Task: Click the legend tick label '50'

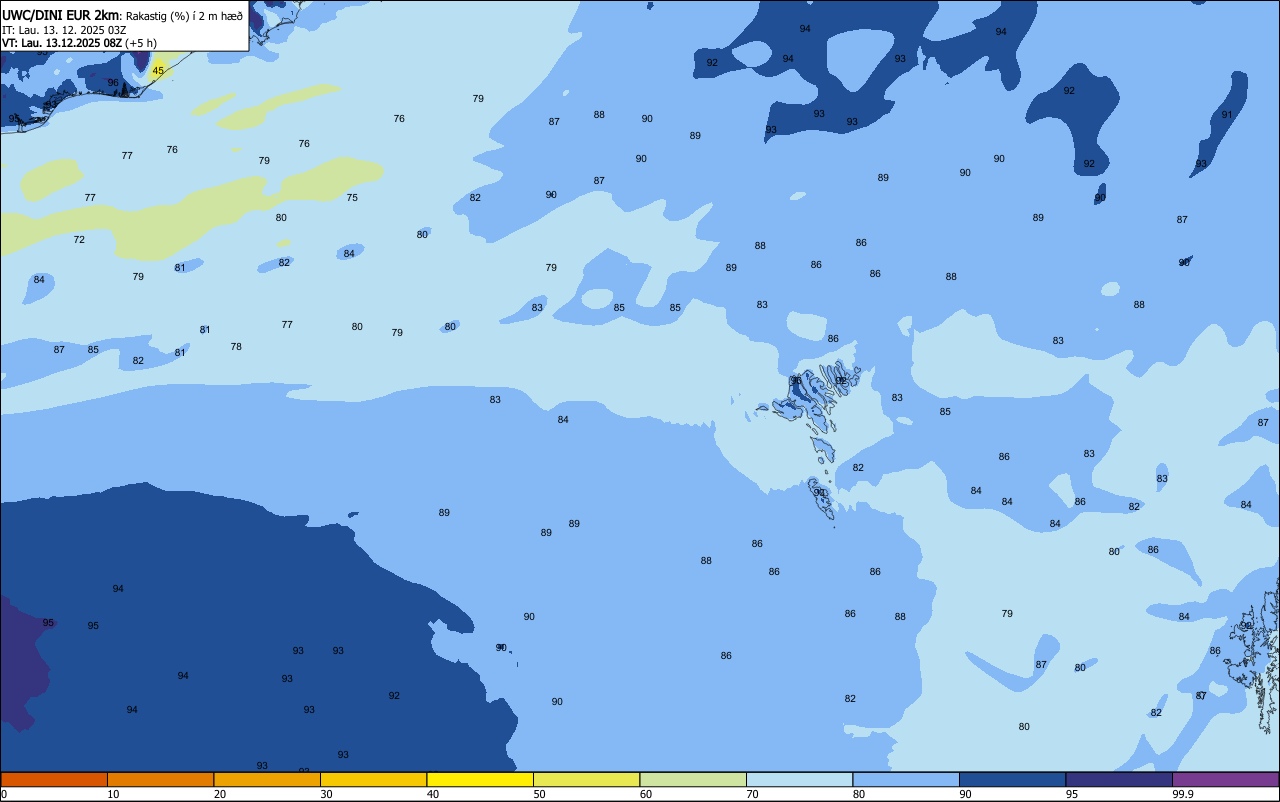Action: tap(539, 794)
